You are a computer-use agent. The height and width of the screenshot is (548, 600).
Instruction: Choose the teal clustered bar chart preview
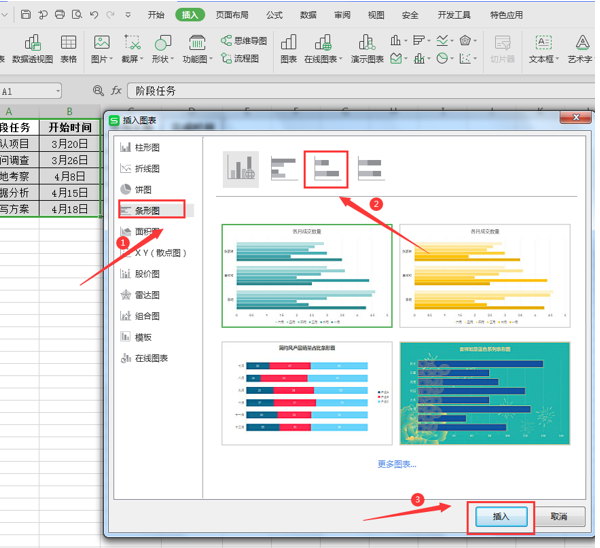pos(307,276)
